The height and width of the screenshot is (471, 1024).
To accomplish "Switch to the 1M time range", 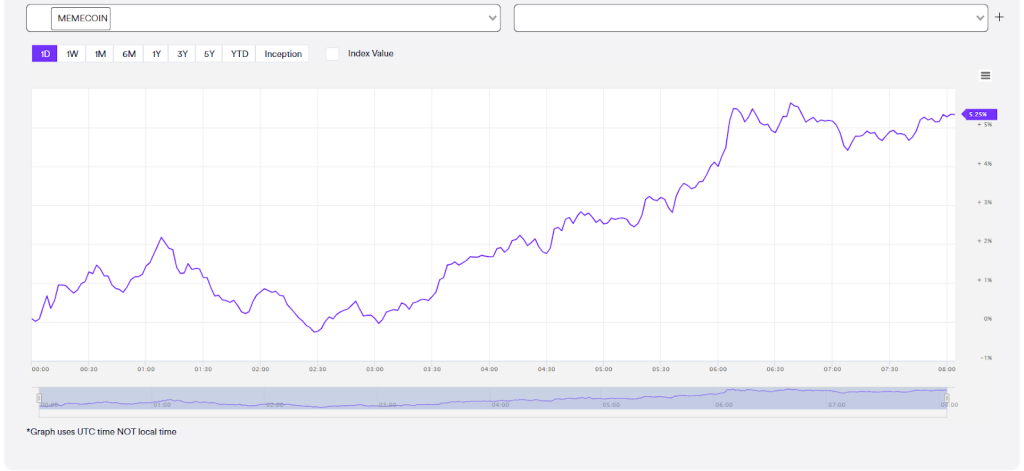I will (x=100, y=54).
